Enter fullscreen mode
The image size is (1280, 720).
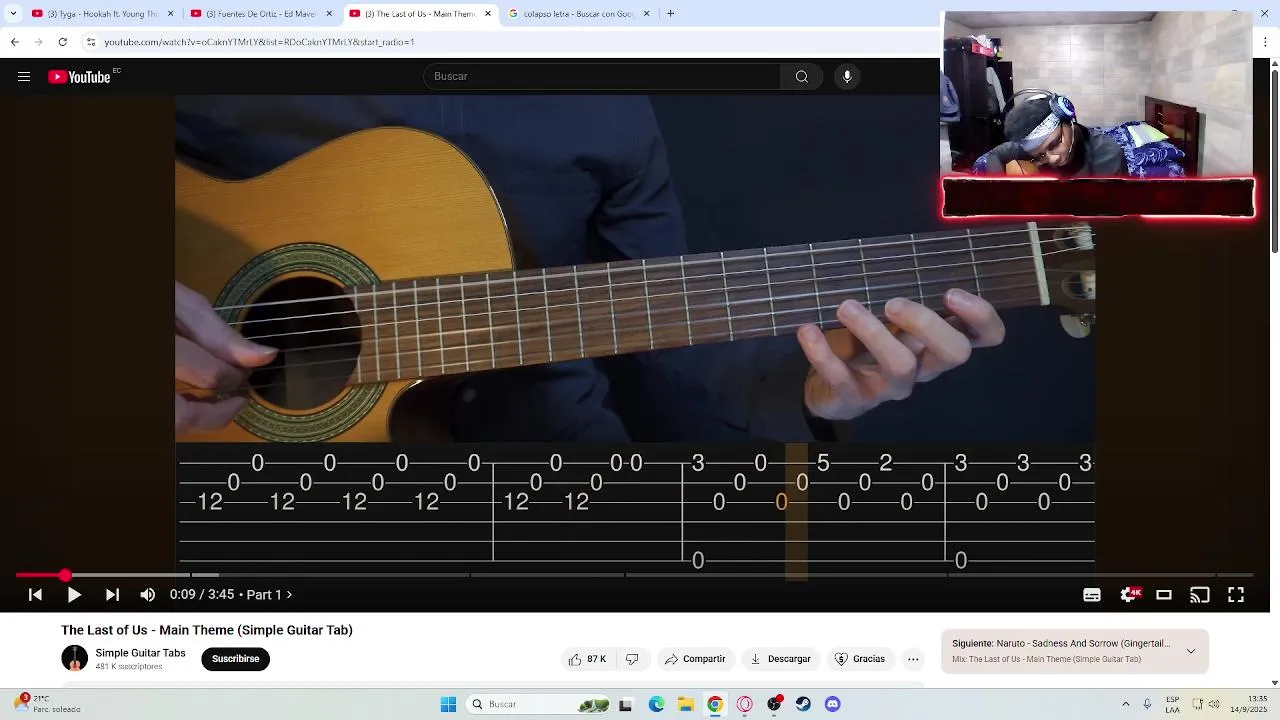(x=1236, y=595)
